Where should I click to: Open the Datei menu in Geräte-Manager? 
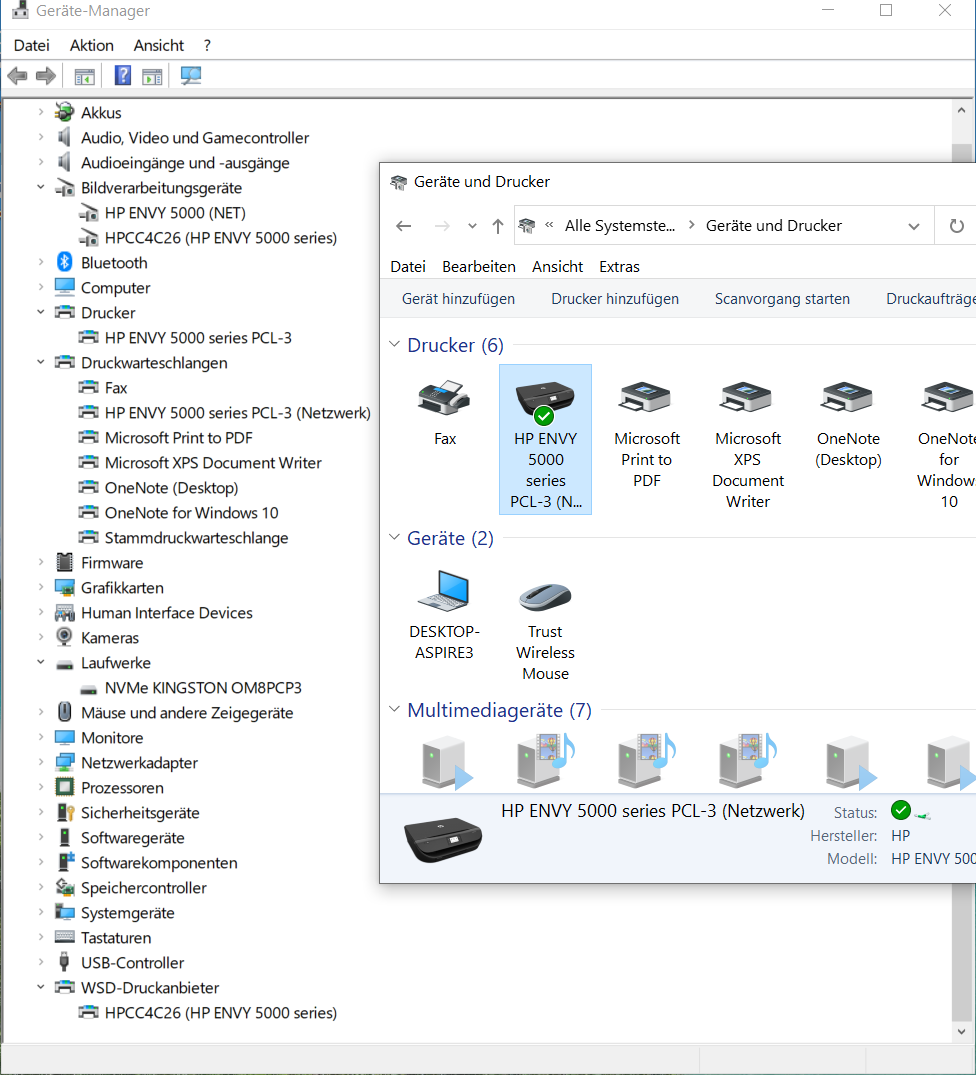(x=32, y=45)
